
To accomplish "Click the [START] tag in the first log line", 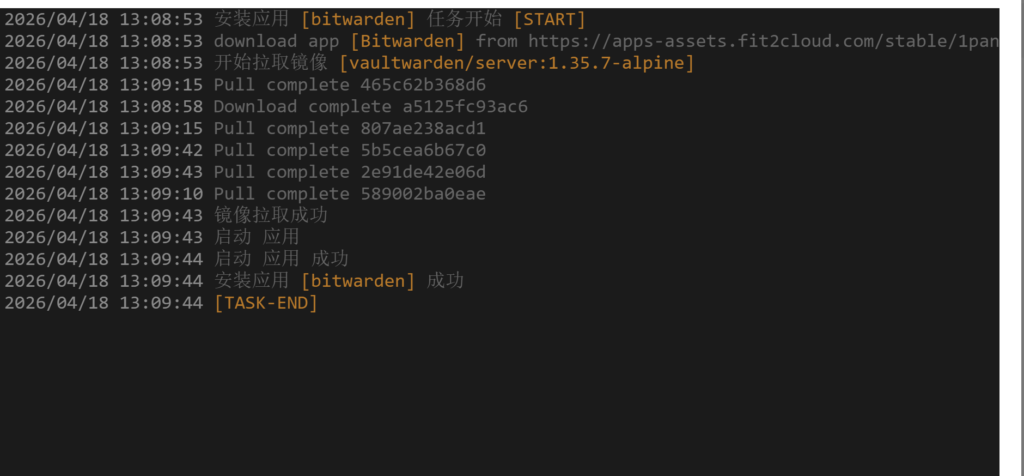I will [549, 19].
